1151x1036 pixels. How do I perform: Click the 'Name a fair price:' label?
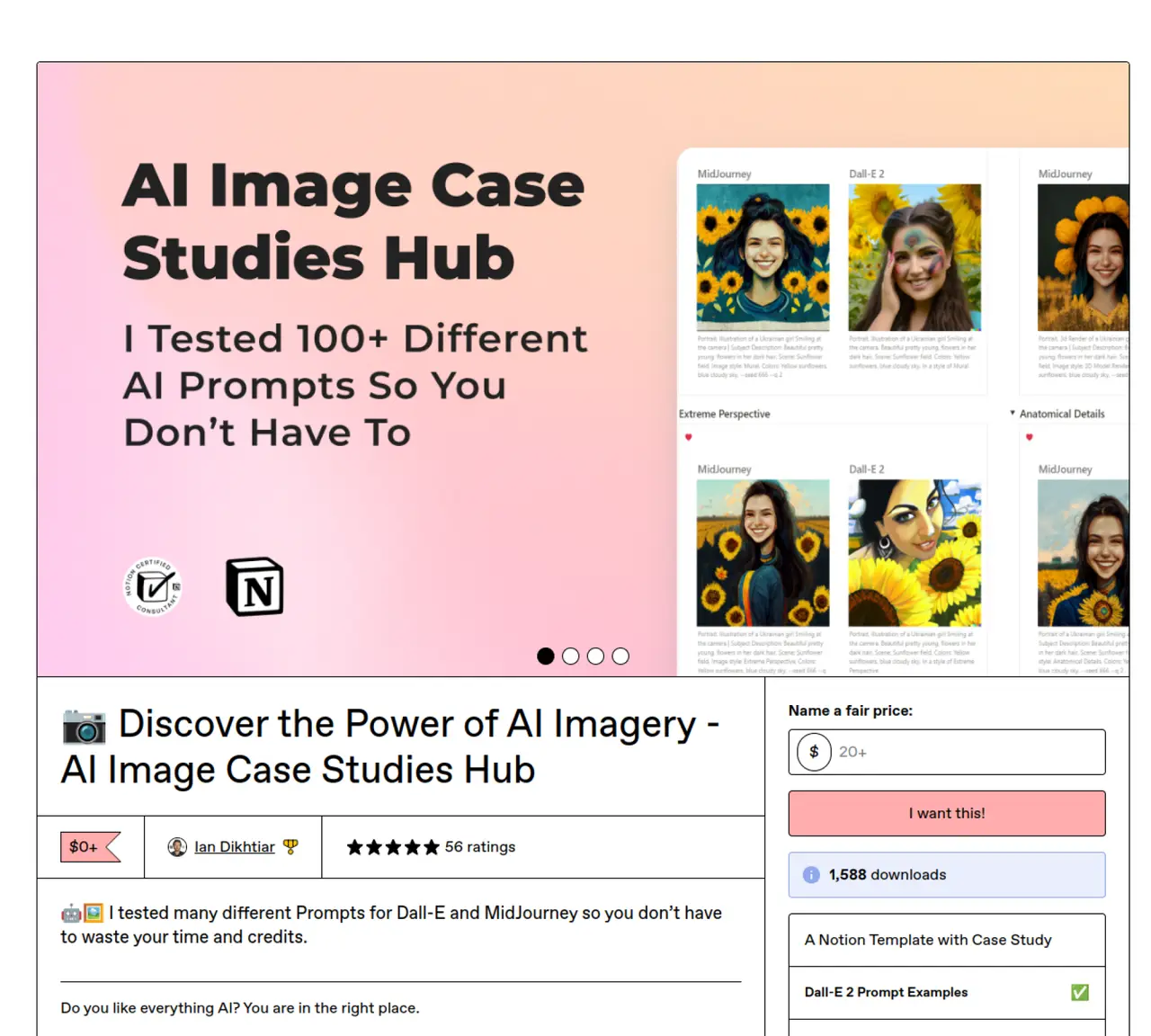851,710
